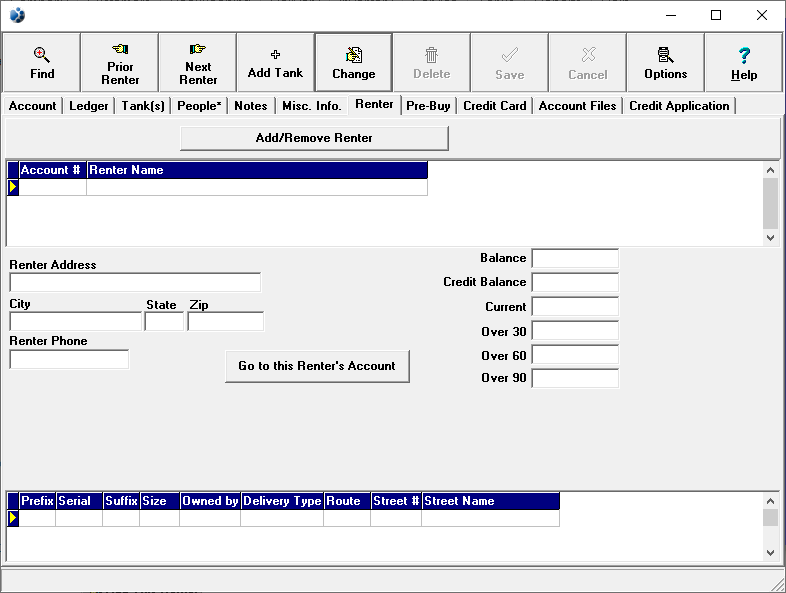Click the Find magnifier toolbar button

pyautogui.click(x=42, y=63)
